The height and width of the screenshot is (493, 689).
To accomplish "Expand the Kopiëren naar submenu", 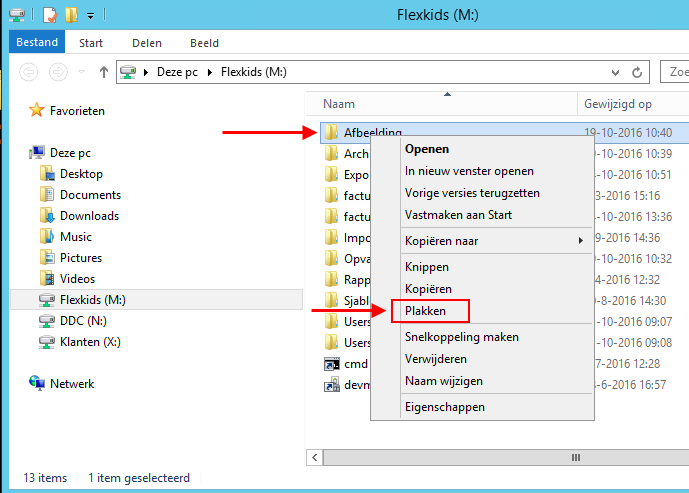I will pyautogui.click(x=492, y=241).
